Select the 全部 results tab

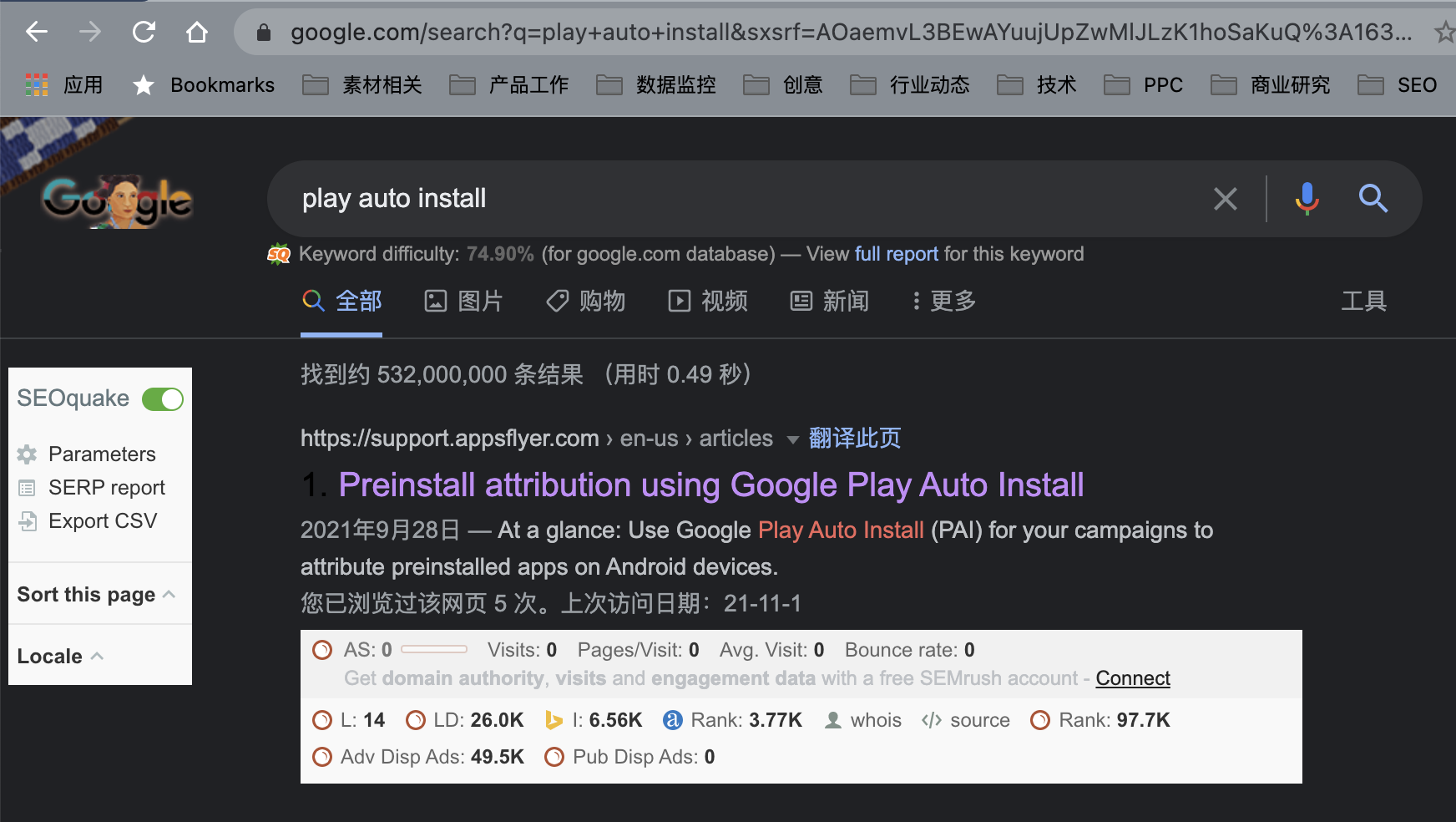(341, 301)
